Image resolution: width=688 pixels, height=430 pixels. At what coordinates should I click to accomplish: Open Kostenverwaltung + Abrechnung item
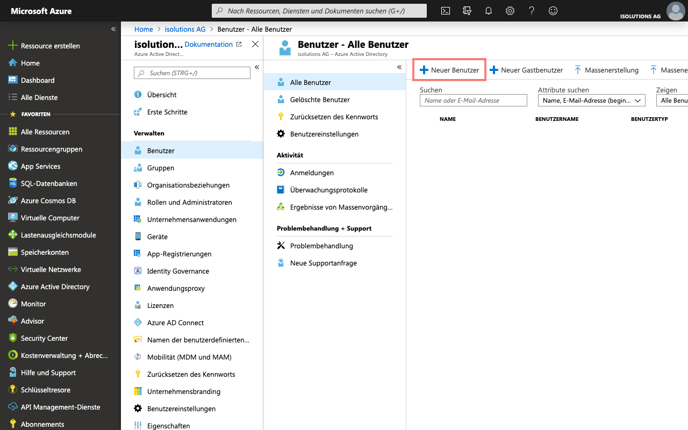point(64,355)
